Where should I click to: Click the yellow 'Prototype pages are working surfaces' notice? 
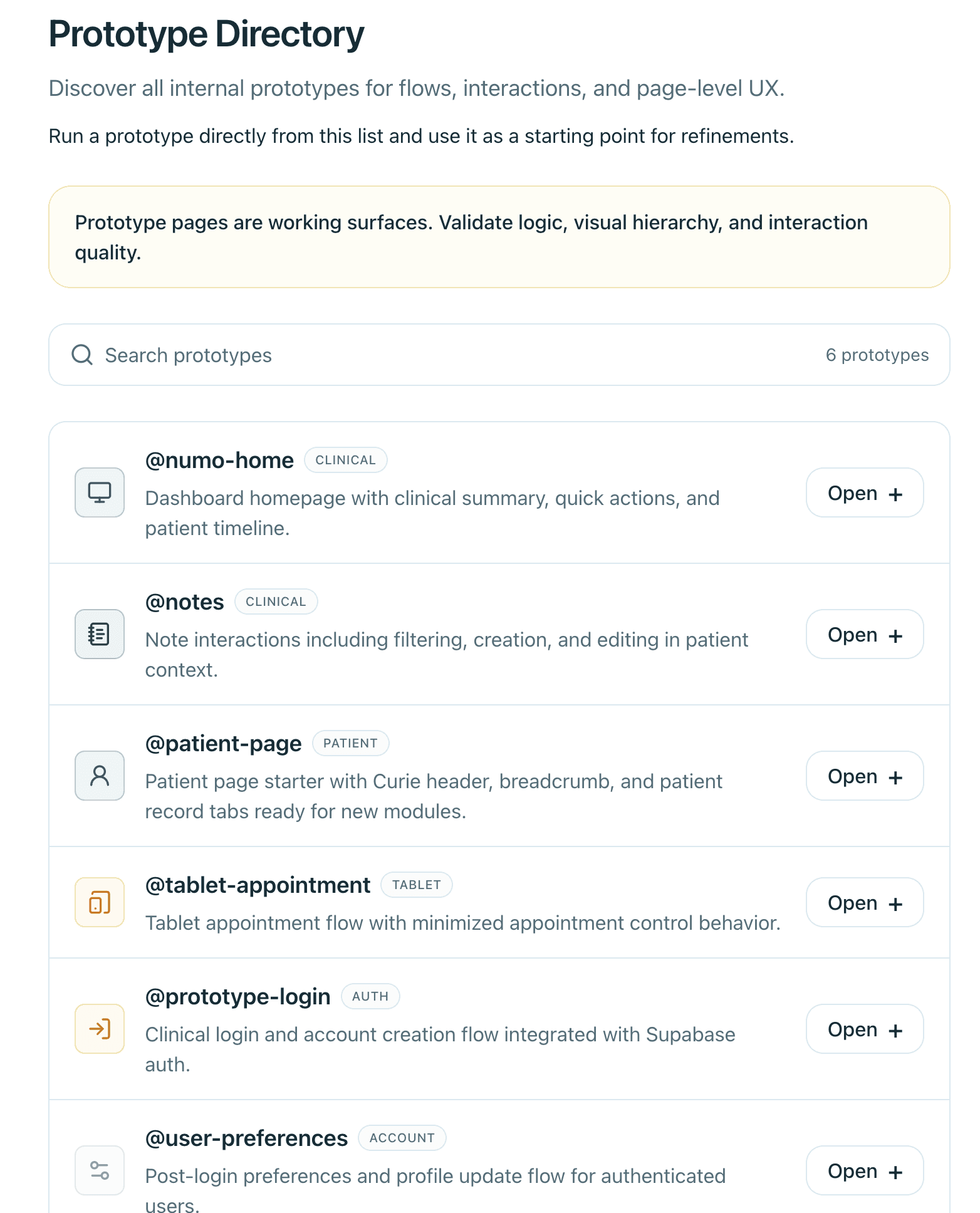pos(499,237)
